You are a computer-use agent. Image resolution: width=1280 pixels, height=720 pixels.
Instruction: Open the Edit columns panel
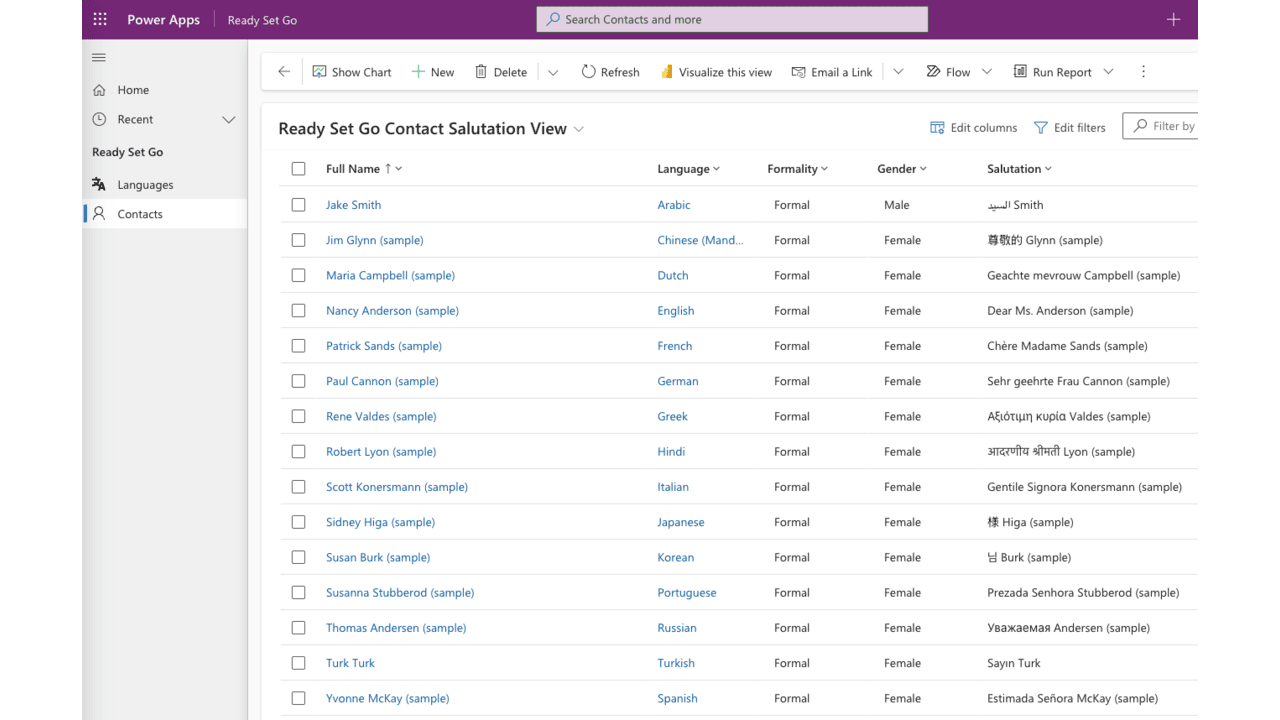pos(973,127)
